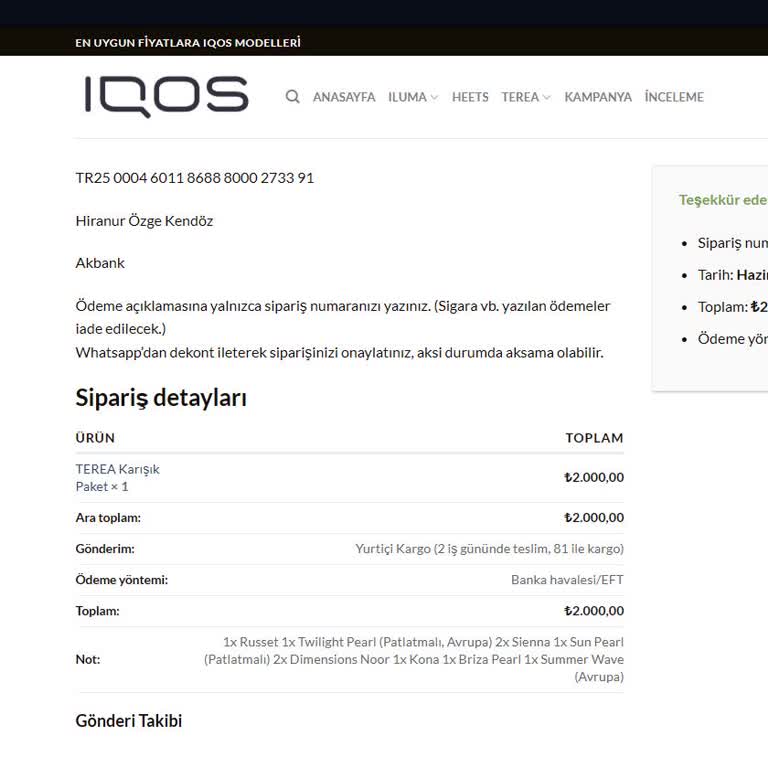Click the order note starting with 1x Russet
Screen dimensions: 768x768
pyautogui.click(x=414, y=659)
